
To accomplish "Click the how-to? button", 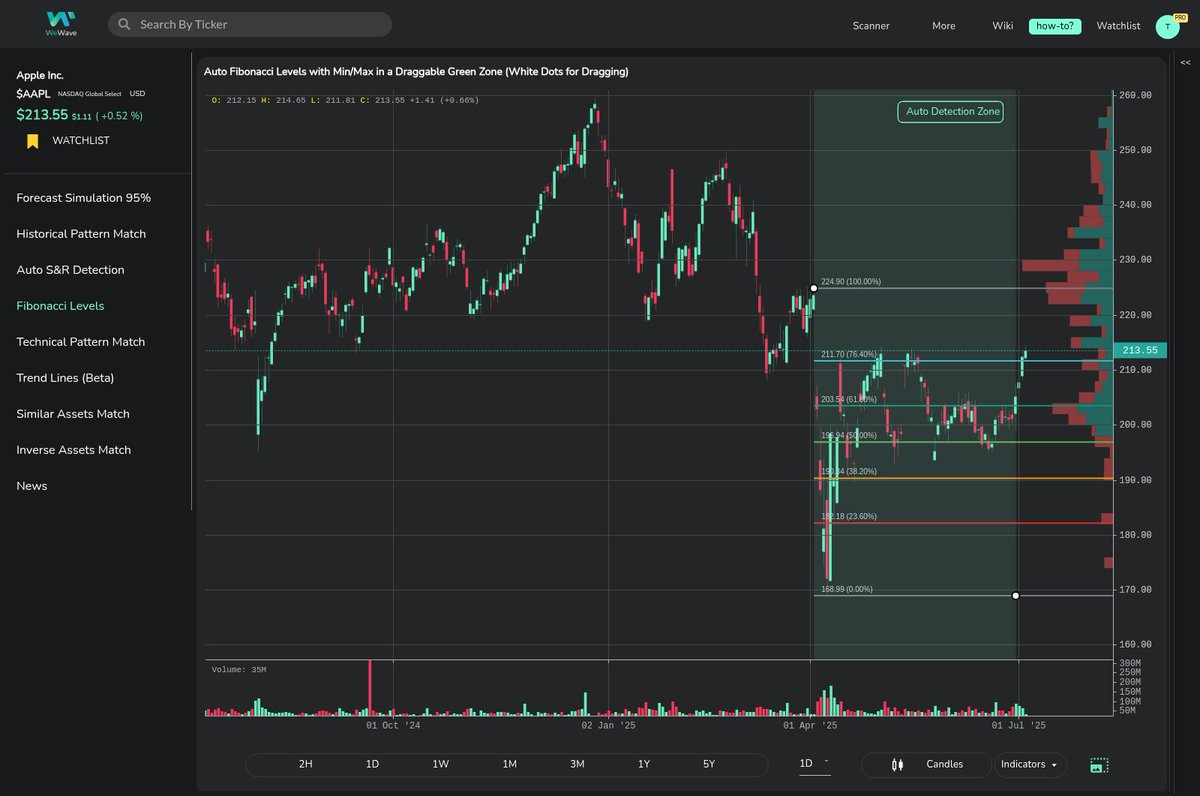I will 1056,26.
